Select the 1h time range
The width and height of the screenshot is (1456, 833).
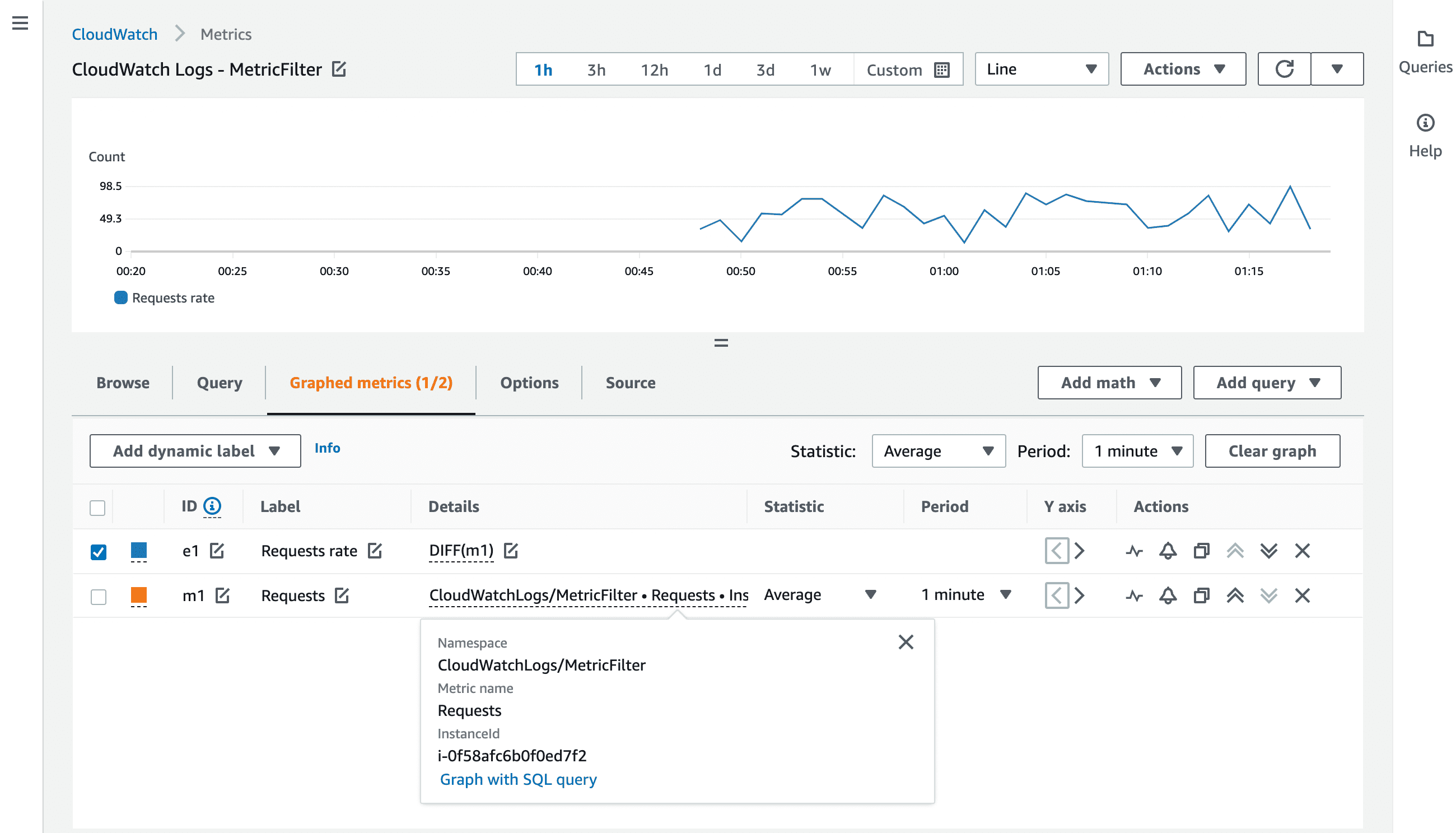pos(543,70)
